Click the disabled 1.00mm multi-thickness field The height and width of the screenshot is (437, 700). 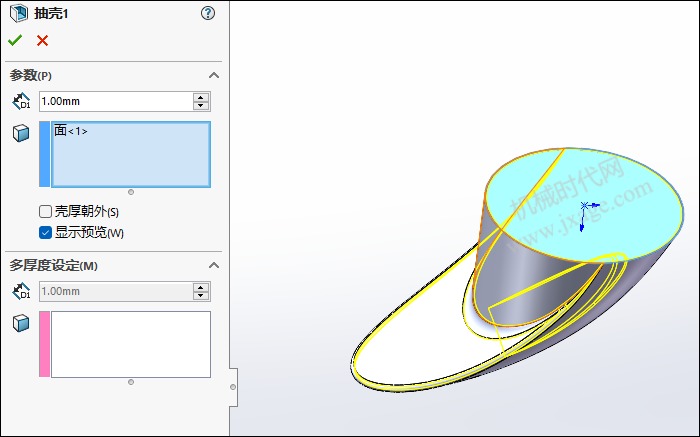(116, 291)
